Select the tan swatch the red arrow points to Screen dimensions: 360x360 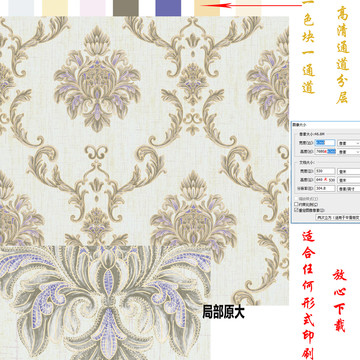[x=207, y=8]
